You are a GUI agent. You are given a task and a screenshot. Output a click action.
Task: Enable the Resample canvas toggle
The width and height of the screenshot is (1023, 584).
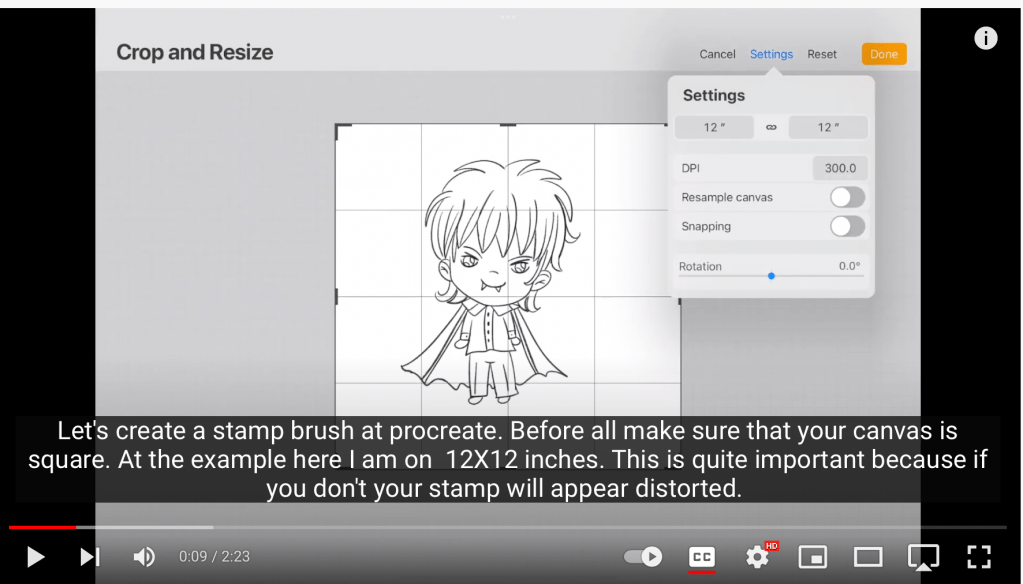coord(846,197)
